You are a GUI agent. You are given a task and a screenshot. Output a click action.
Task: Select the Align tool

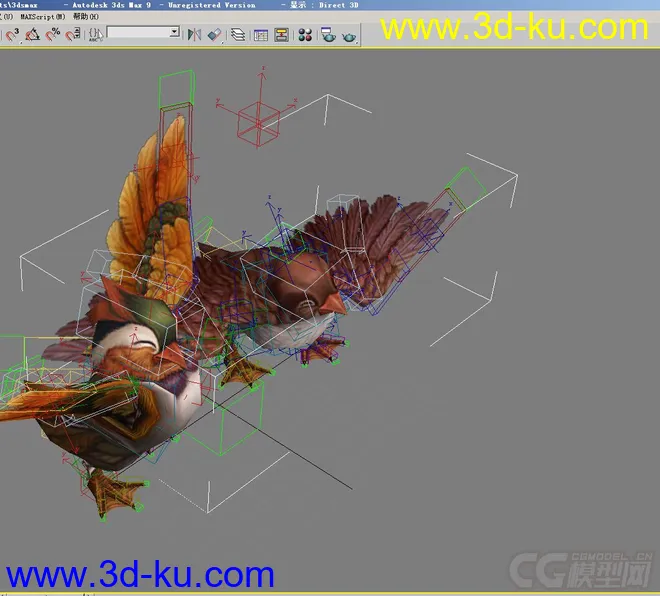point(215,34)
